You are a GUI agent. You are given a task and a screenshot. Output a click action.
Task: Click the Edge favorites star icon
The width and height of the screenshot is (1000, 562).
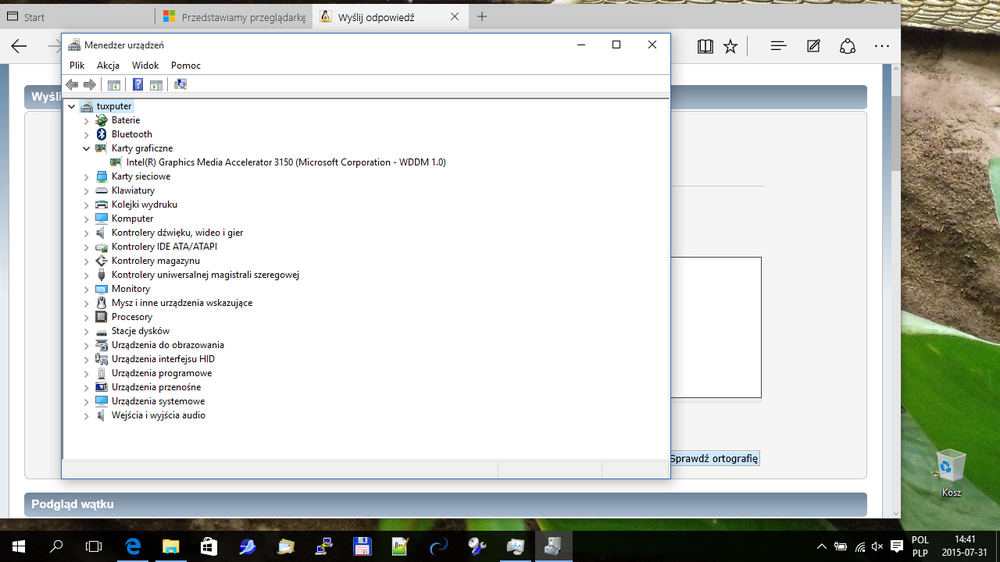coord(730,46)
